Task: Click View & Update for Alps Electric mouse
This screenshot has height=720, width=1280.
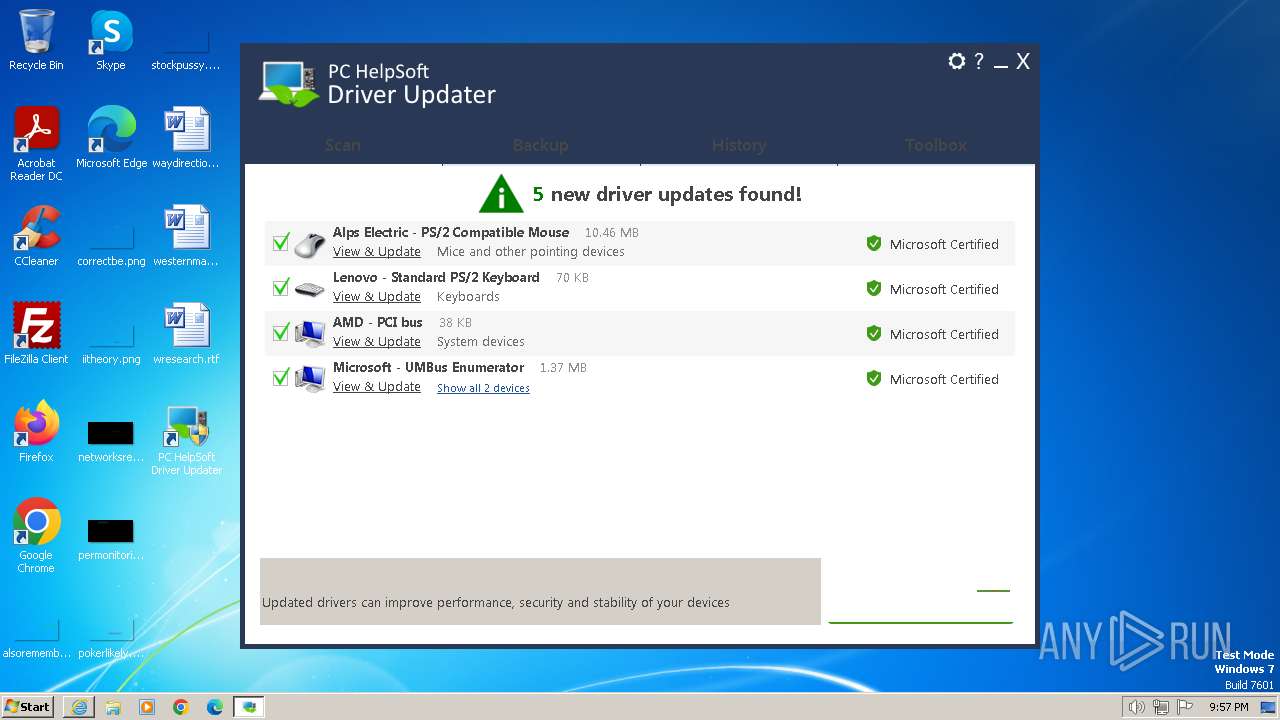Action: (x=377, y=252)
